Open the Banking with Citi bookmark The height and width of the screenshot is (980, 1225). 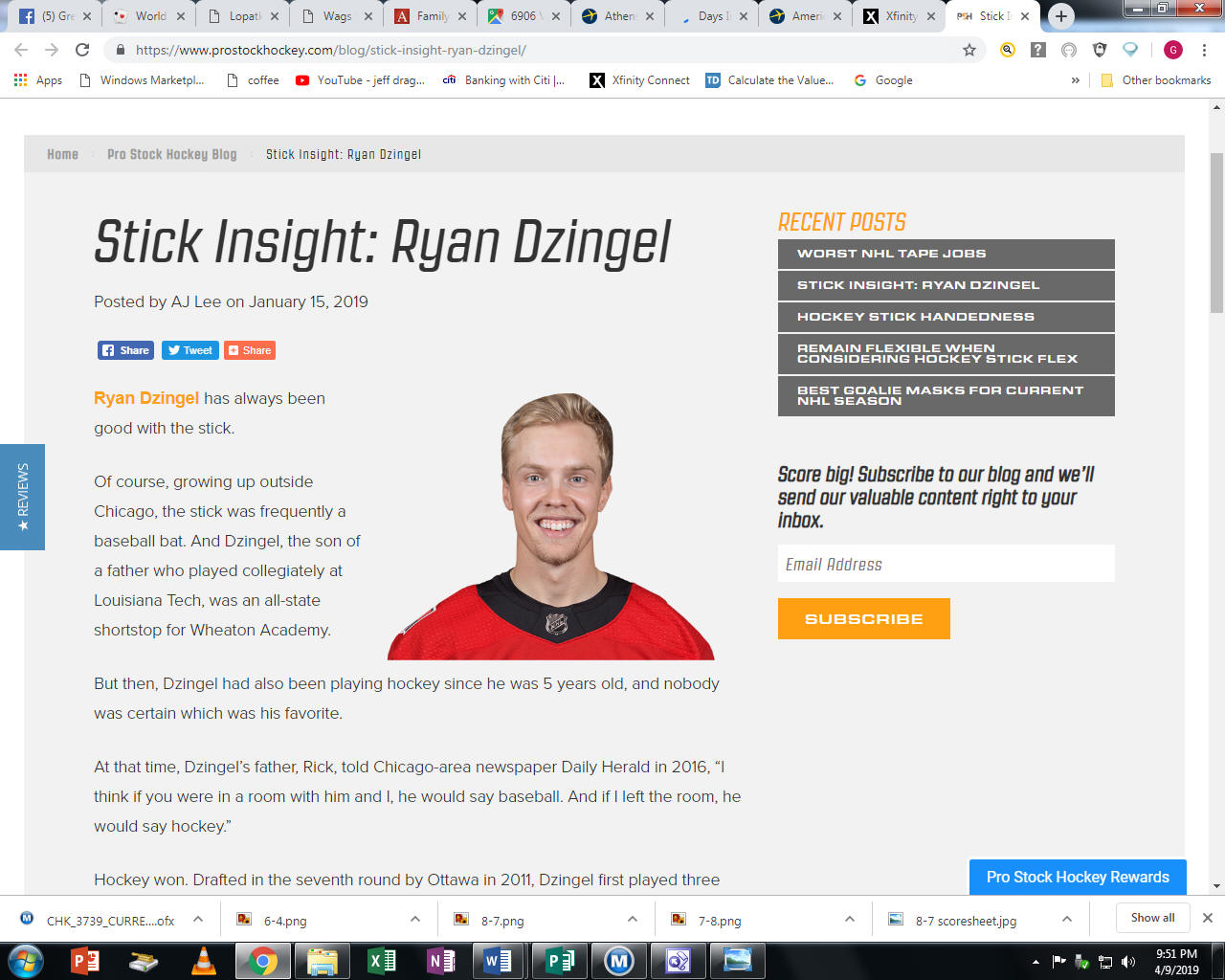(x=503, y=80)
